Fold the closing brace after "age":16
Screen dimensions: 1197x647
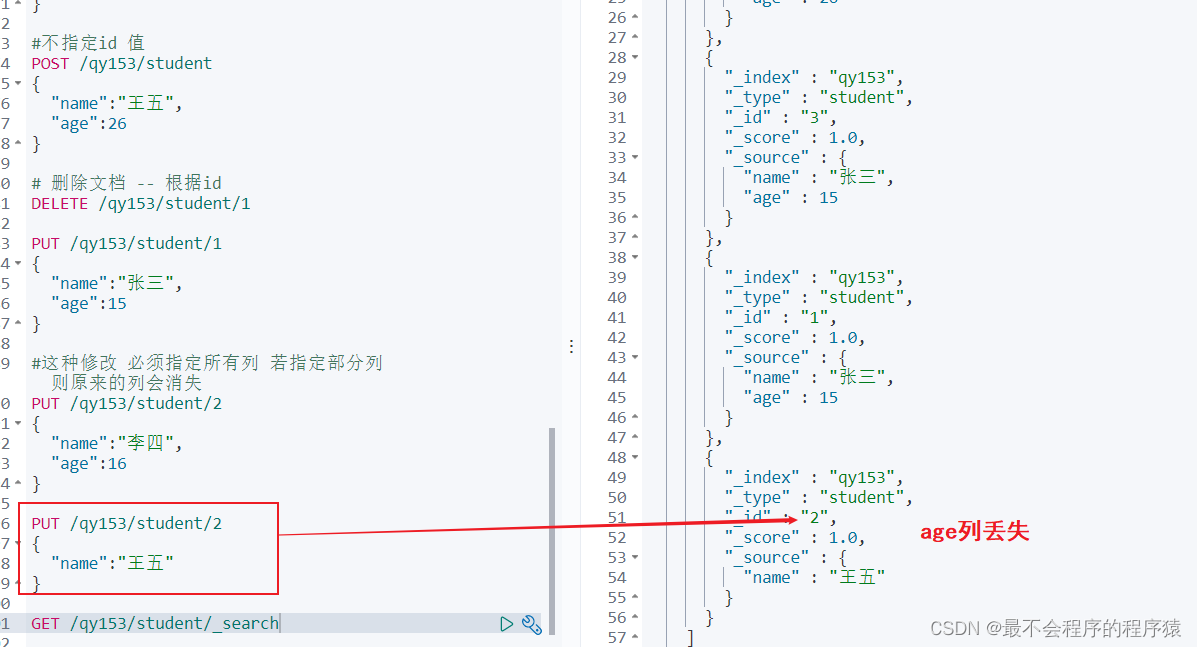pos(18,483)
